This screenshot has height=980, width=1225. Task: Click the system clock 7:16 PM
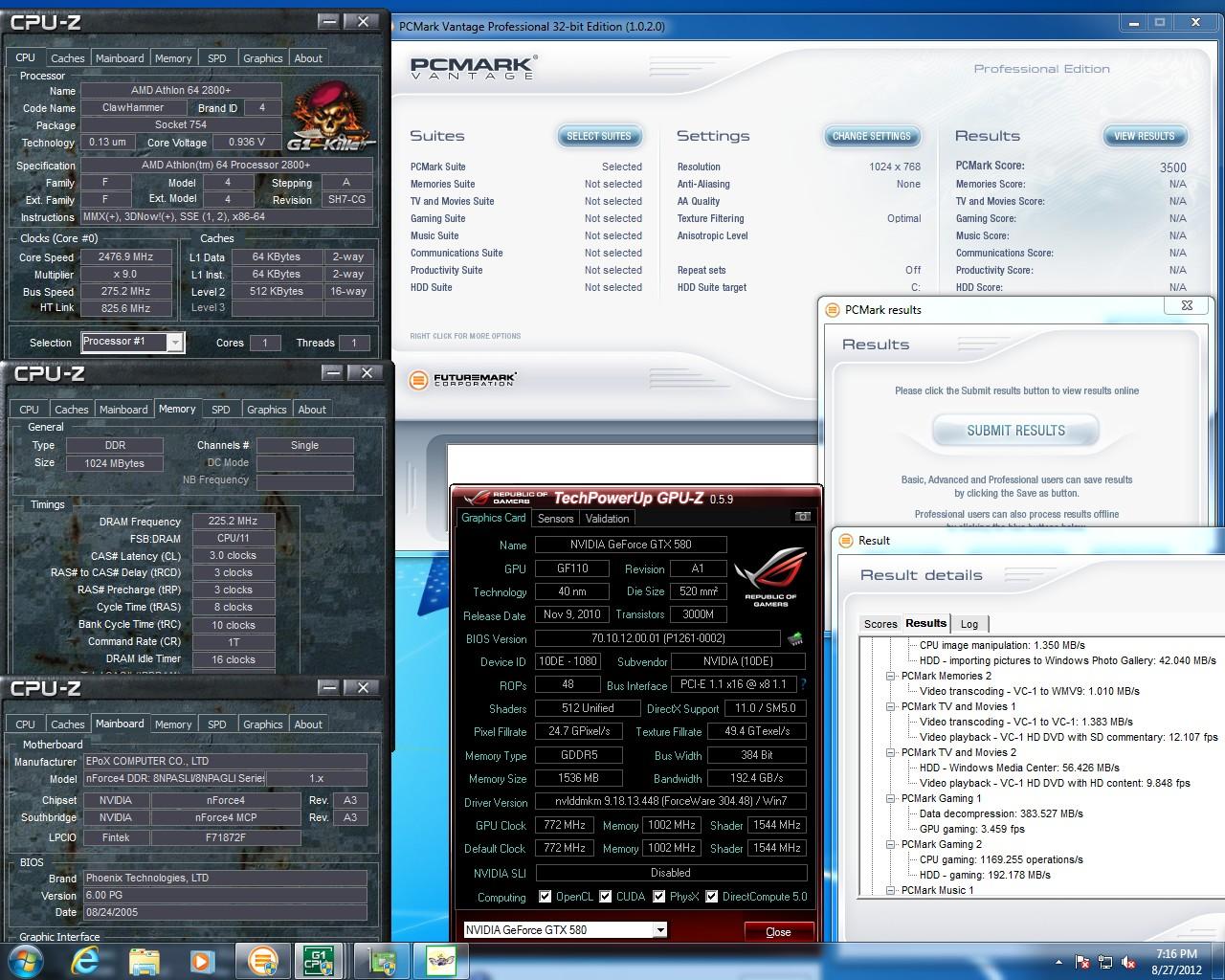1176,954
